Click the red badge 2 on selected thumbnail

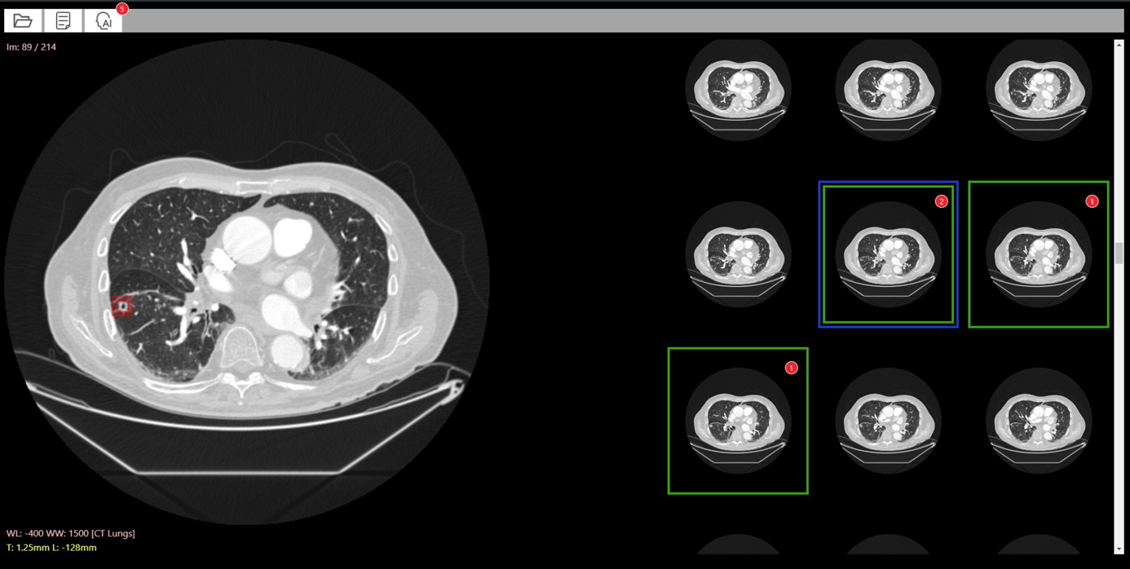[x=941, y=202]
